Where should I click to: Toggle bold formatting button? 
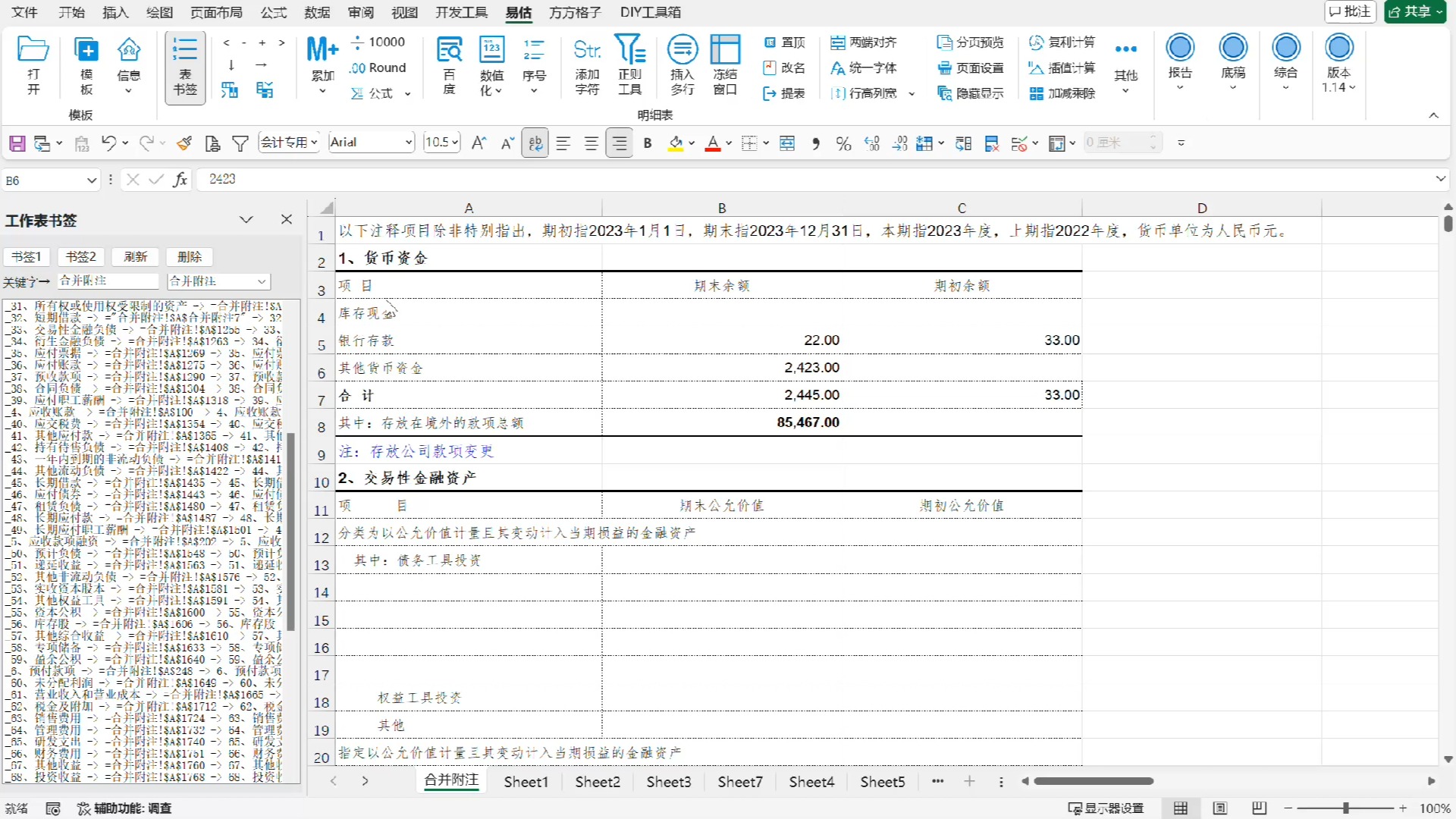[648, 143]
